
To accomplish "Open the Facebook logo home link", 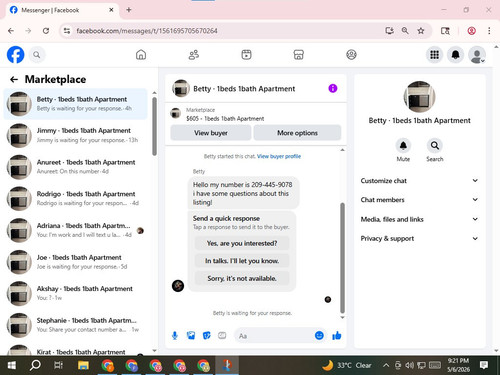I will pos(15,55).
